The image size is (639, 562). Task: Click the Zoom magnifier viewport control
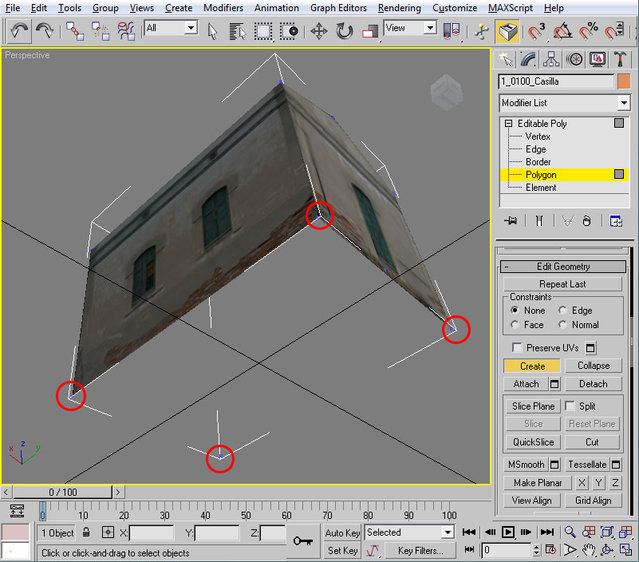[569, 533]
